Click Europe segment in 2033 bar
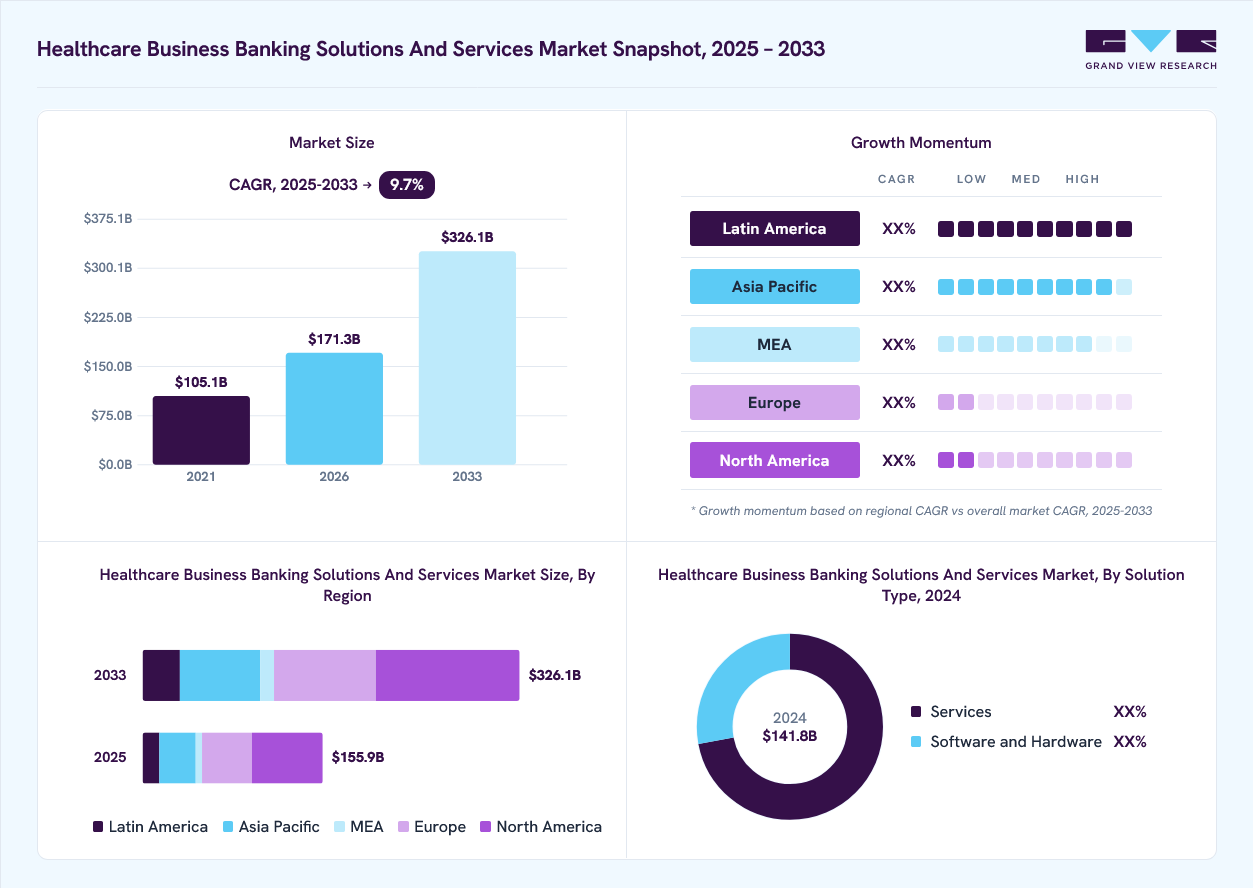1253x888 pixels. [x=325, y=675]
